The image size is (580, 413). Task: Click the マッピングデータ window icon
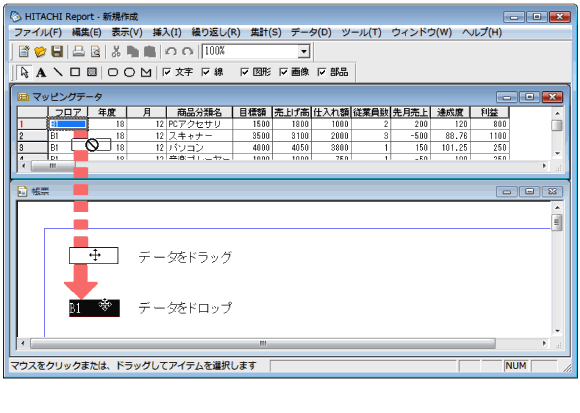[23, 97]
